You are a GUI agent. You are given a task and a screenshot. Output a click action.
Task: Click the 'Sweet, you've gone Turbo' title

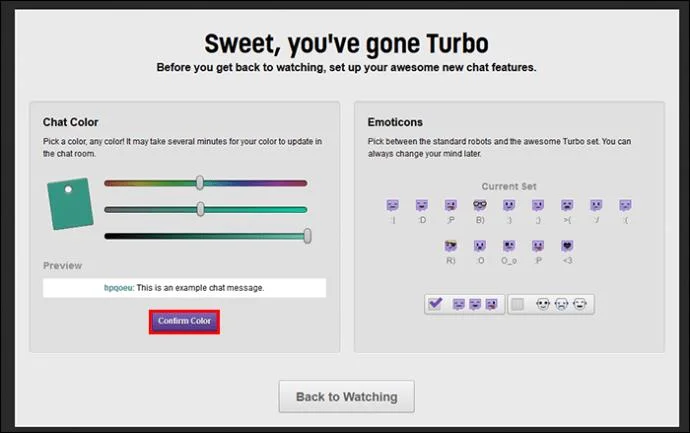346,44
